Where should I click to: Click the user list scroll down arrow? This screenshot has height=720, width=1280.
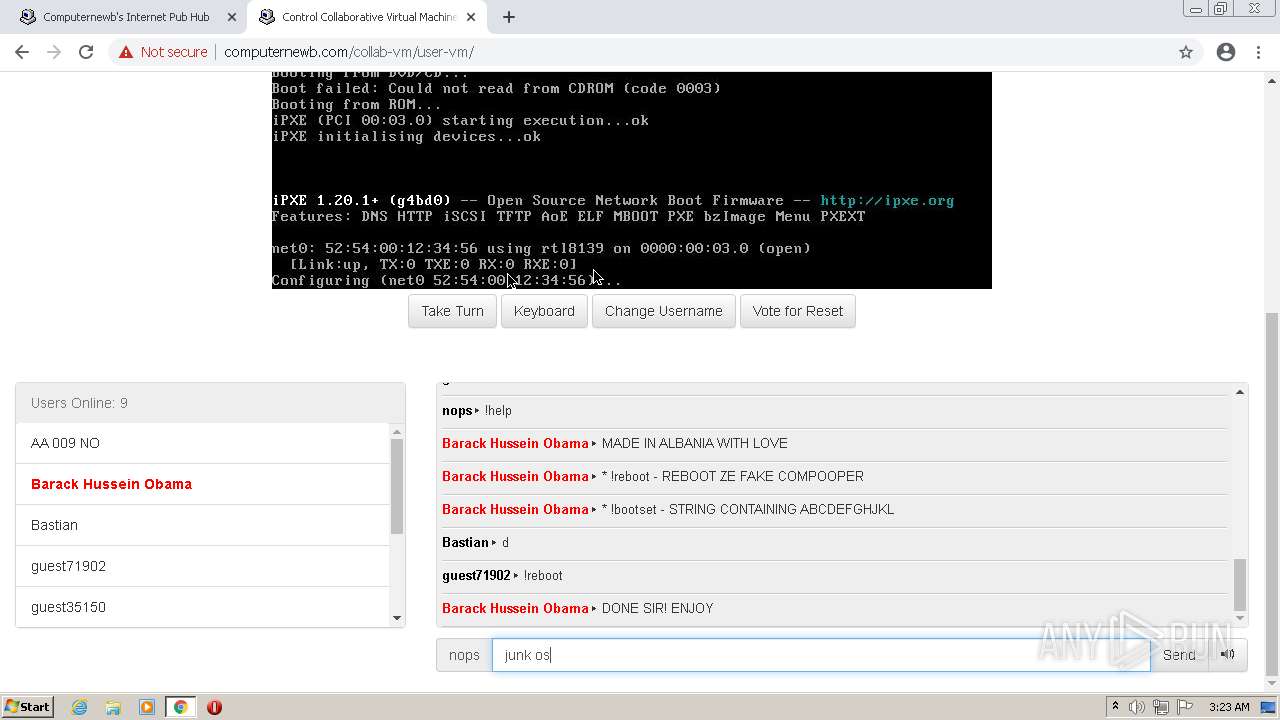tap(397, 618)
